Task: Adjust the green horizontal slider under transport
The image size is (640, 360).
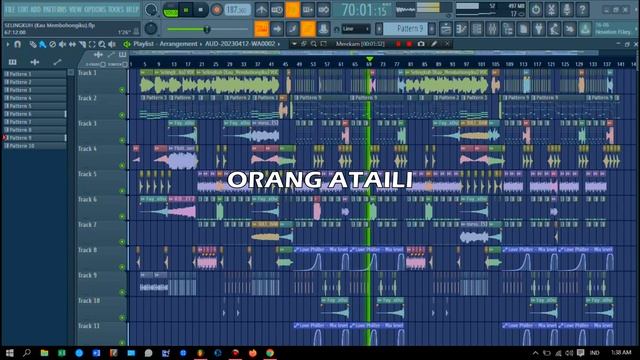Action: coord(207,29)
